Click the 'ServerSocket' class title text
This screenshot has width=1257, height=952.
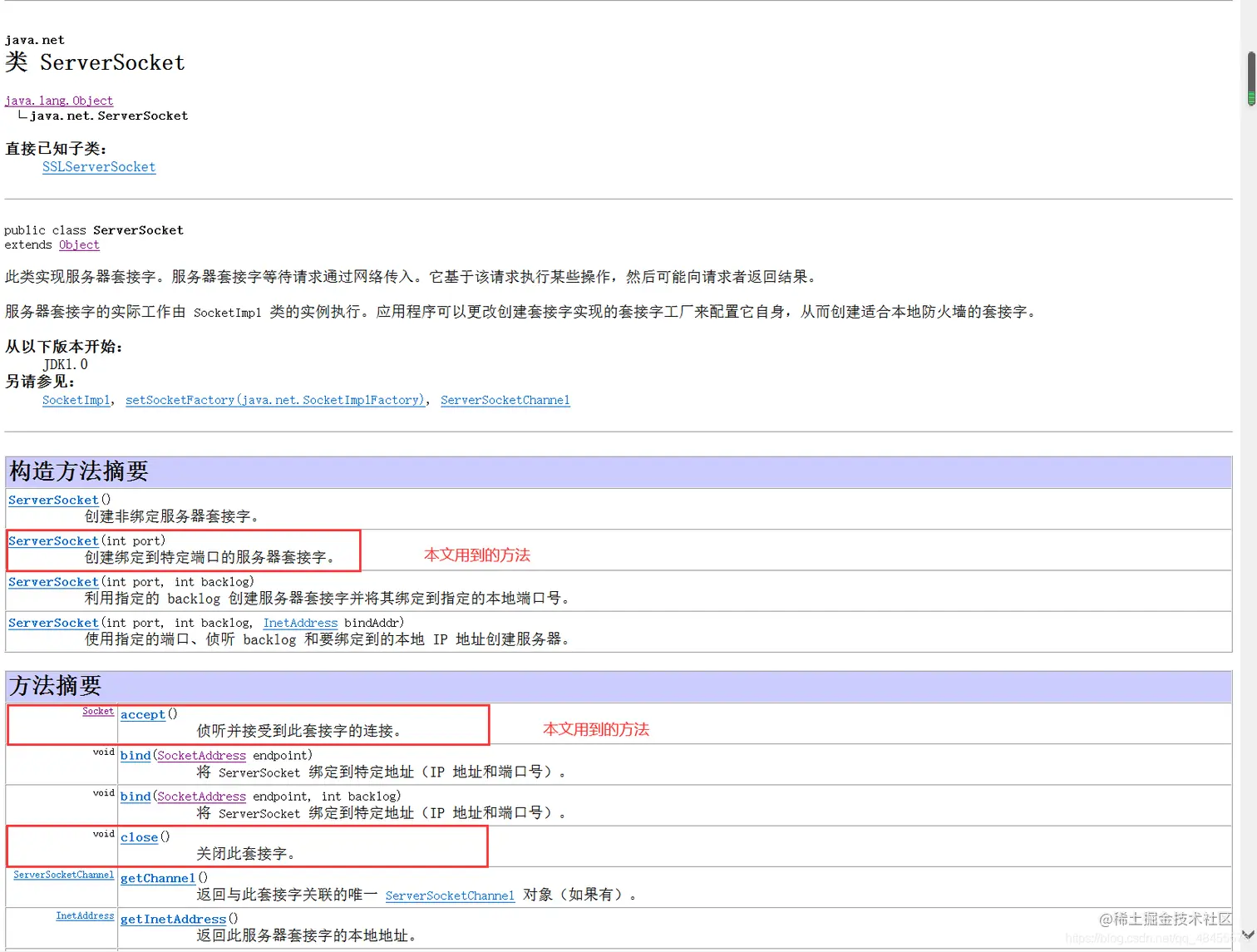pos(112,62)
